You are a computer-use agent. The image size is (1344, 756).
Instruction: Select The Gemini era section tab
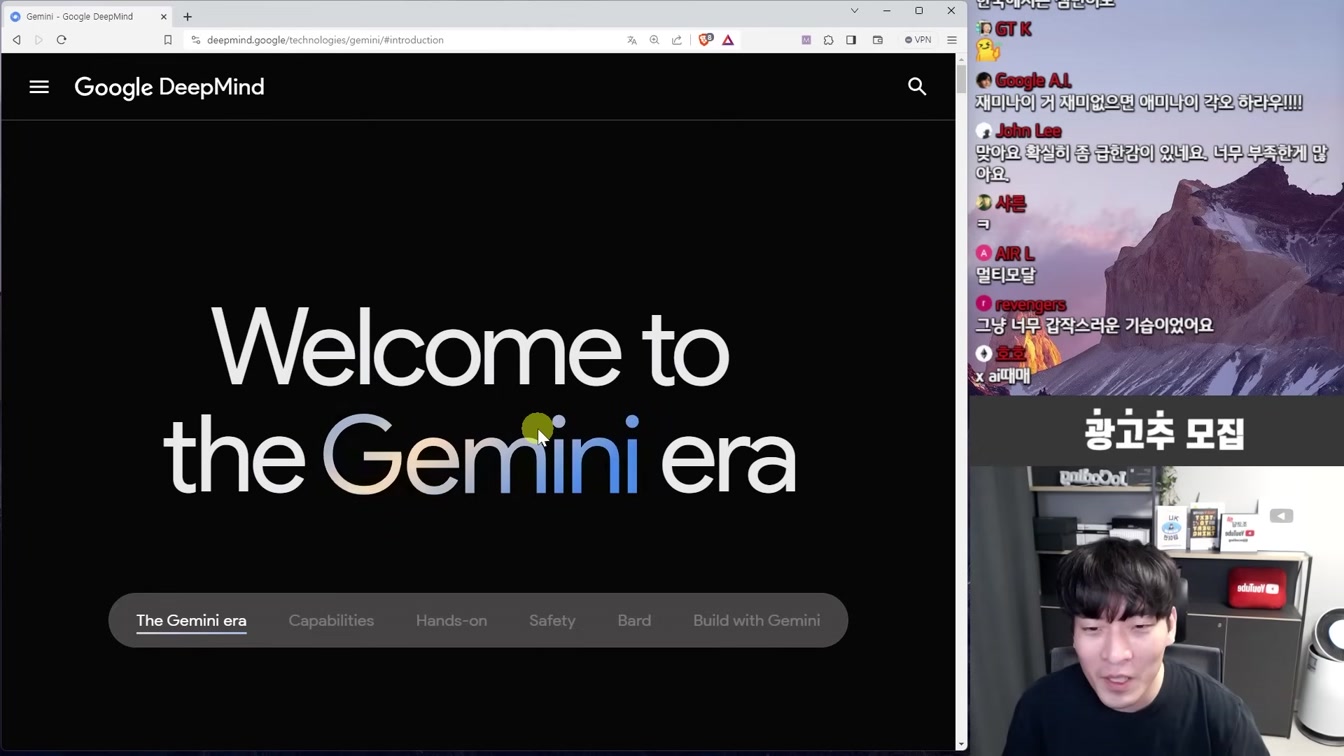pyautogui.click(x=191, y=620)
